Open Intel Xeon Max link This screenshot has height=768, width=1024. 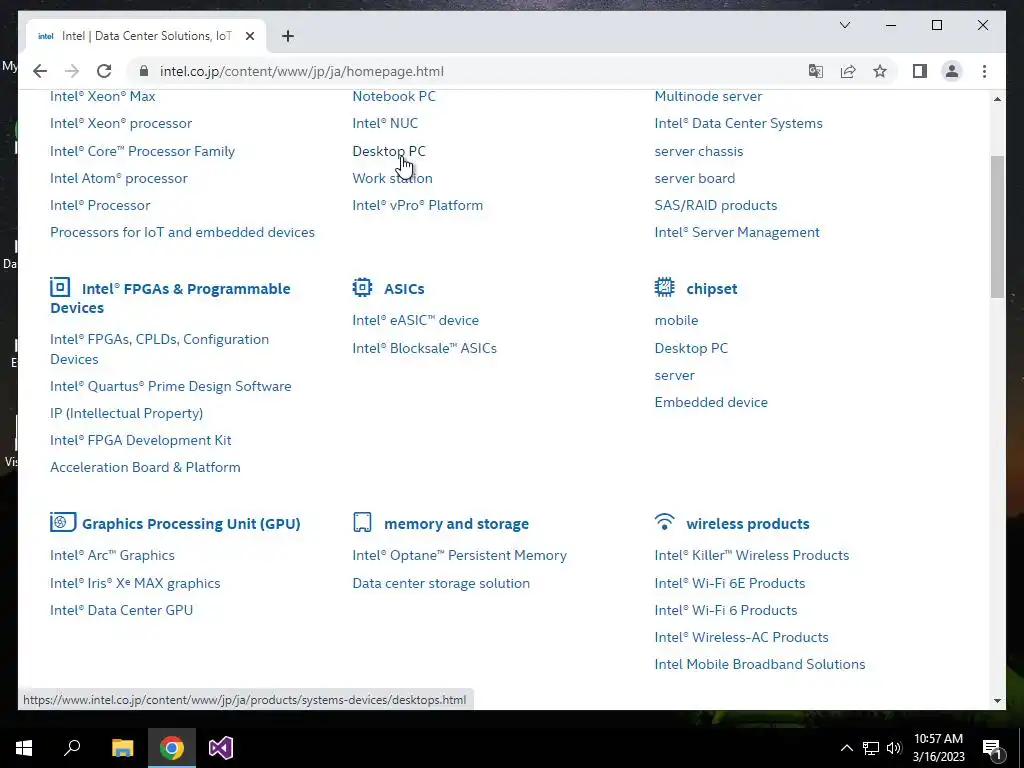(x=103, y=96)
